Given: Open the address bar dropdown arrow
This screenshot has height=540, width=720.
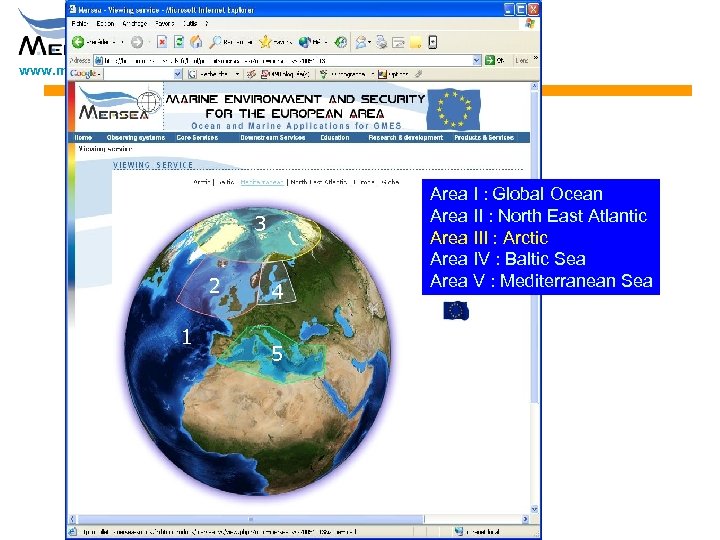Looking at the screenshot, I should coord(477,61).
